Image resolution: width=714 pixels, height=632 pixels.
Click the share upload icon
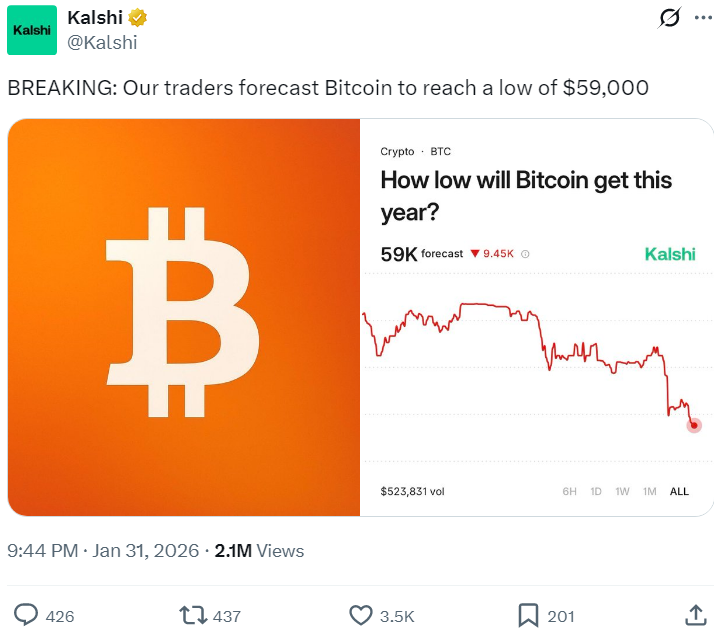[695, 615]
